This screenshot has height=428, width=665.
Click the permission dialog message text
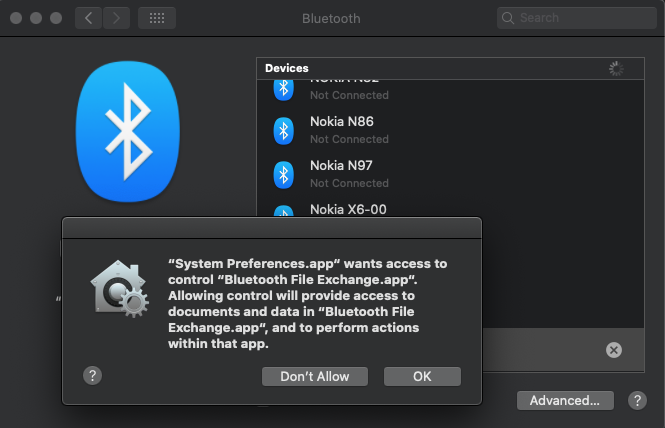point(307,303)
